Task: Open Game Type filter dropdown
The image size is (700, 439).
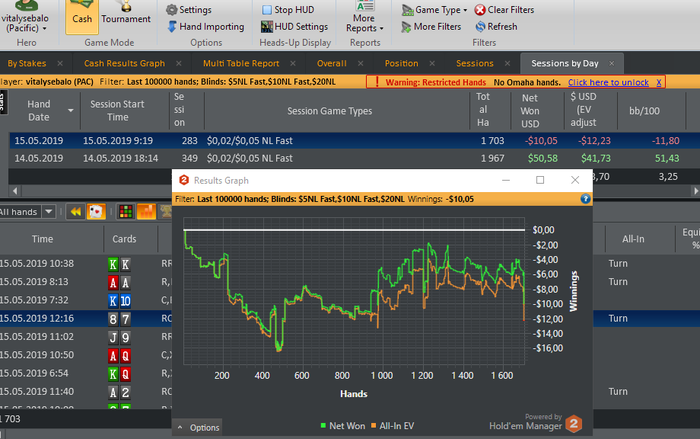Action: click(434, 9)
